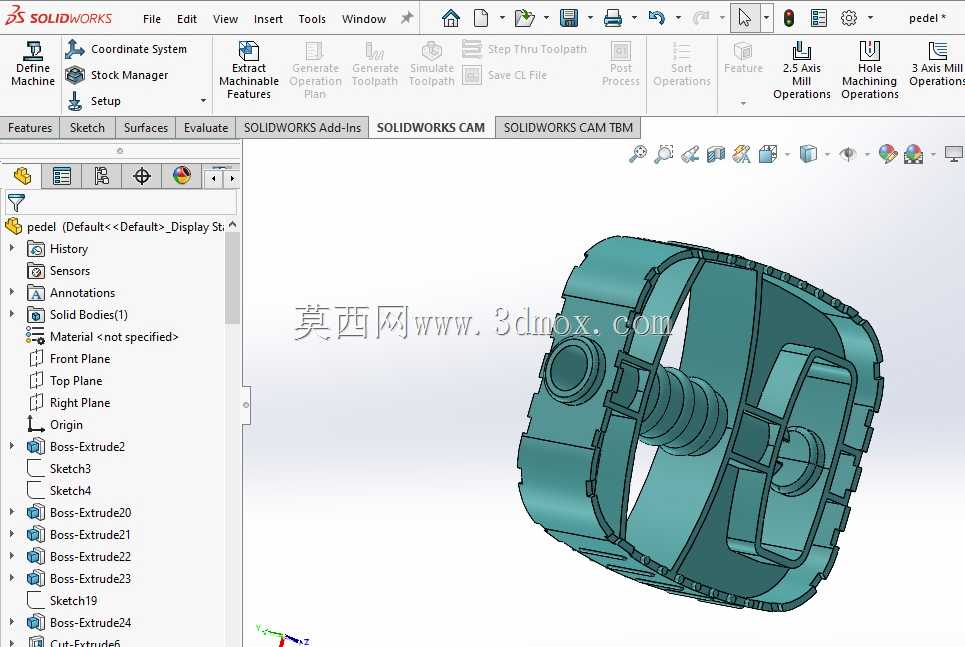Image resolution: width=965 pixels, height=647 pixels.
Task: Open the SOLIDWORKS CAM TBM tab
Action: (568, 127)
